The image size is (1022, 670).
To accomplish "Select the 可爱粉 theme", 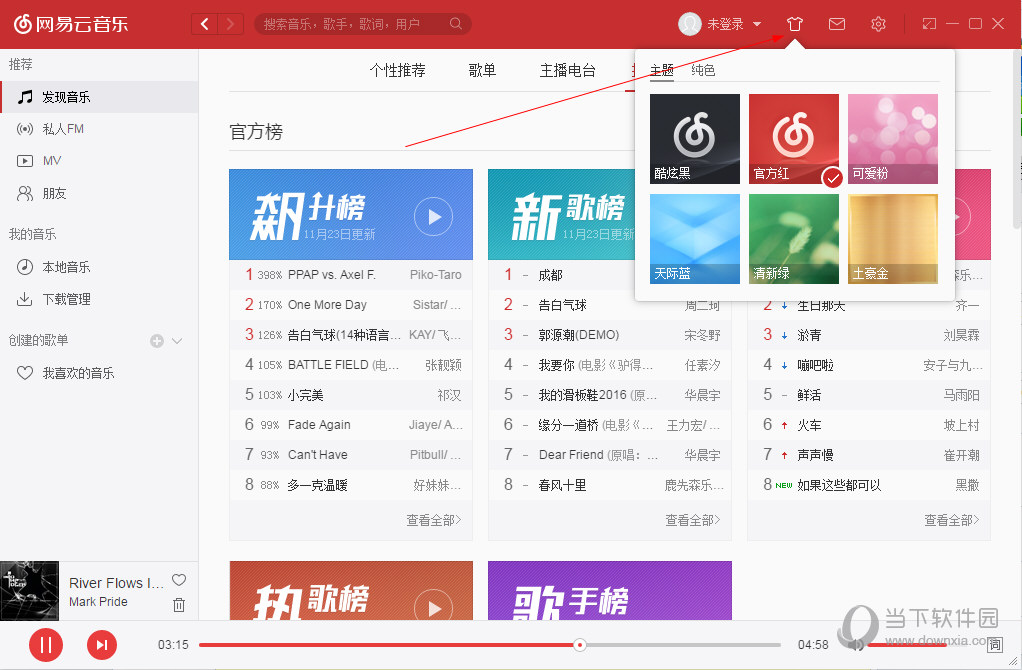I will pyautogui.click(x=893, y=139).
